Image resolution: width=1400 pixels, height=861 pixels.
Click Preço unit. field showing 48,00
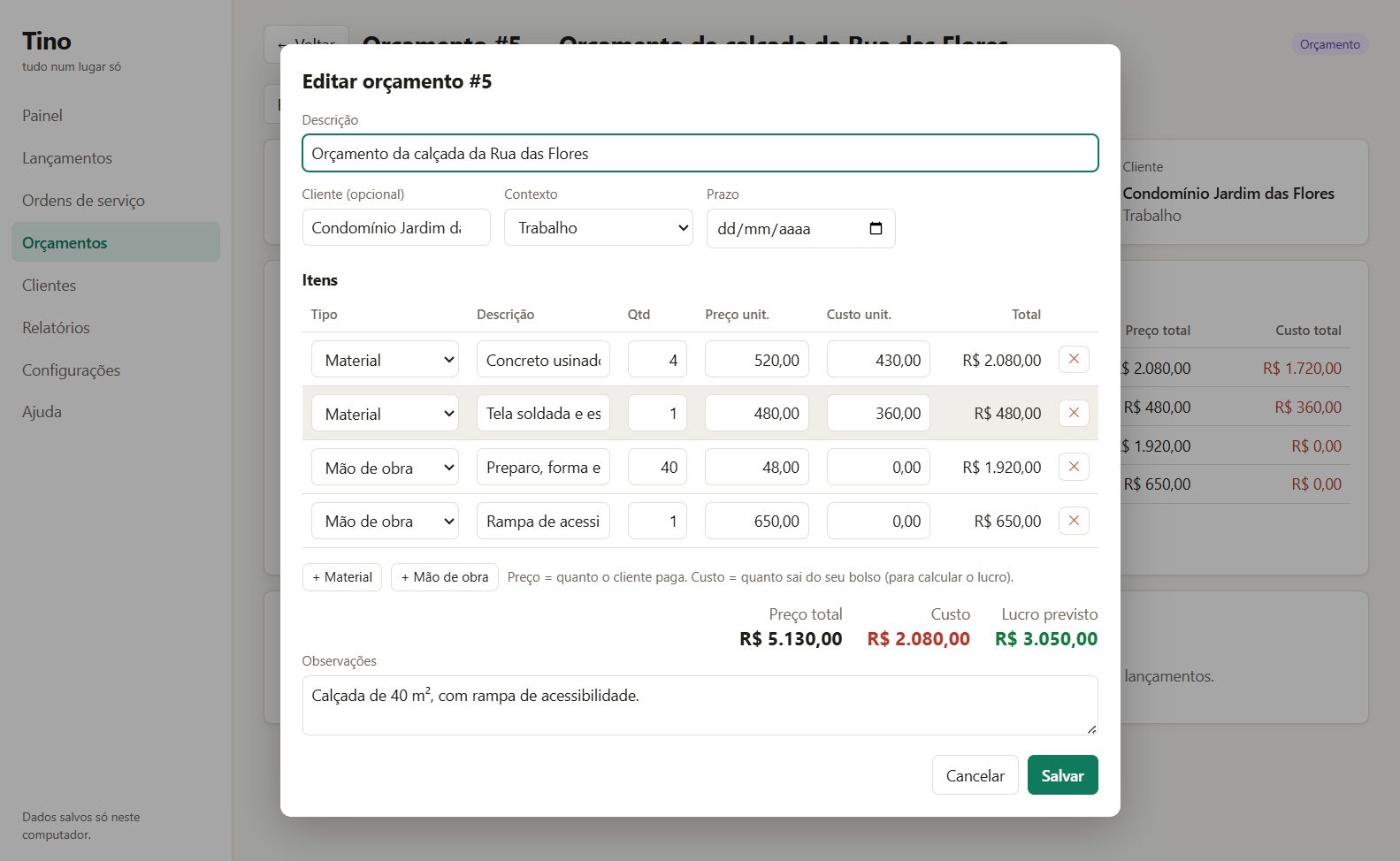(757, 467)
